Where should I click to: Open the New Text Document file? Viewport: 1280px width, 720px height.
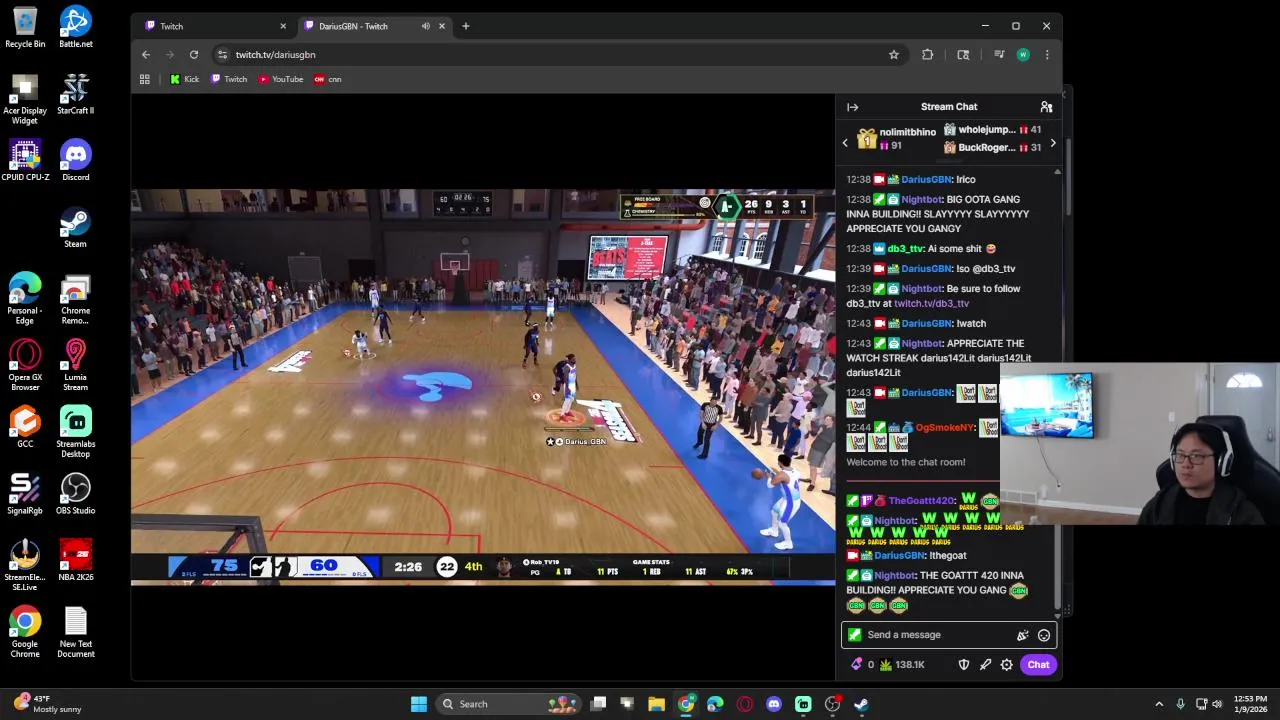pos(75,632)
